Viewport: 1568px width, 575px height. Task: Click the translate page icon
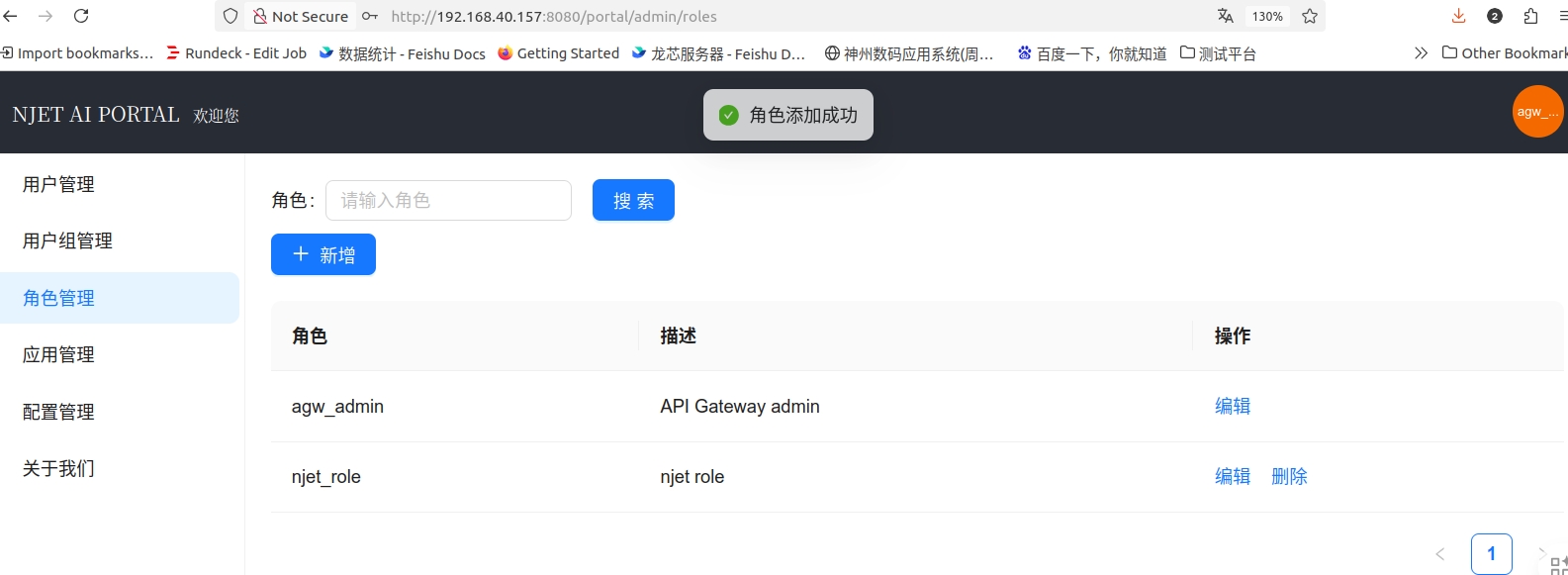point(1225,16)
